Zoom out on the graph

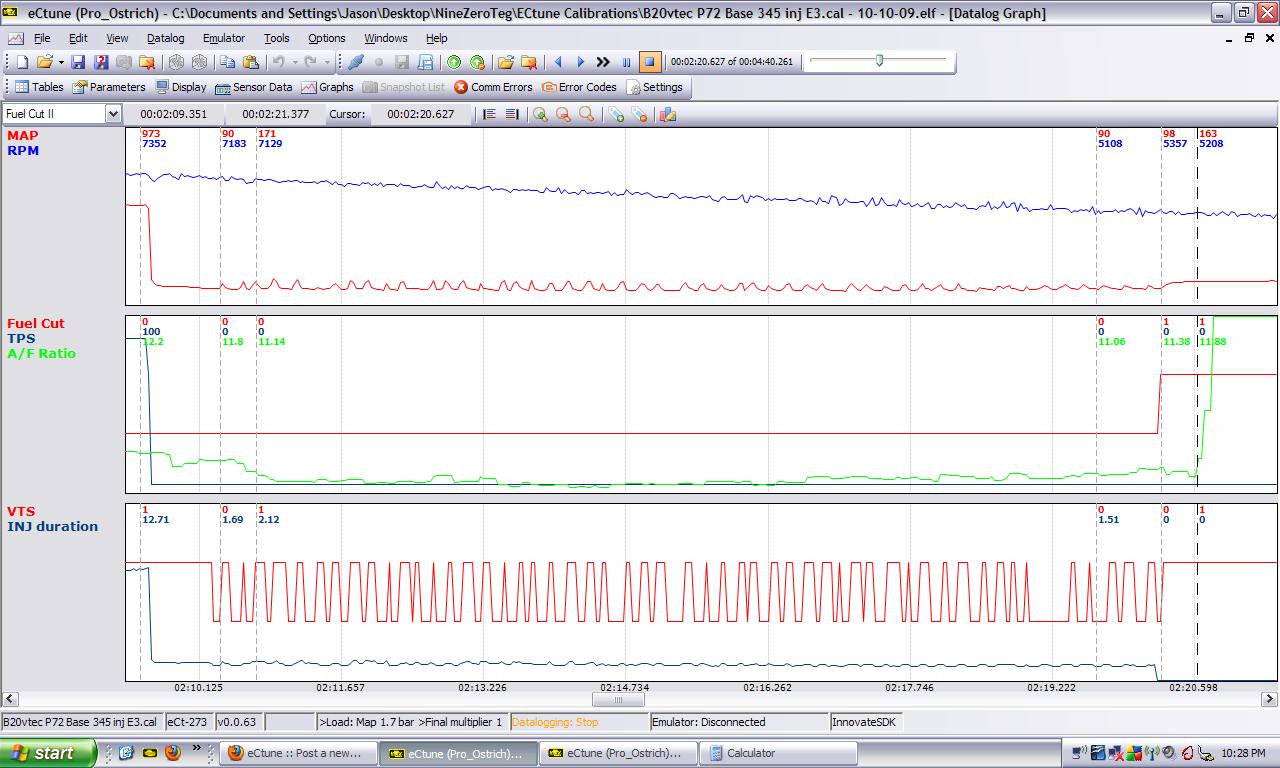click(x=563, y=114)
